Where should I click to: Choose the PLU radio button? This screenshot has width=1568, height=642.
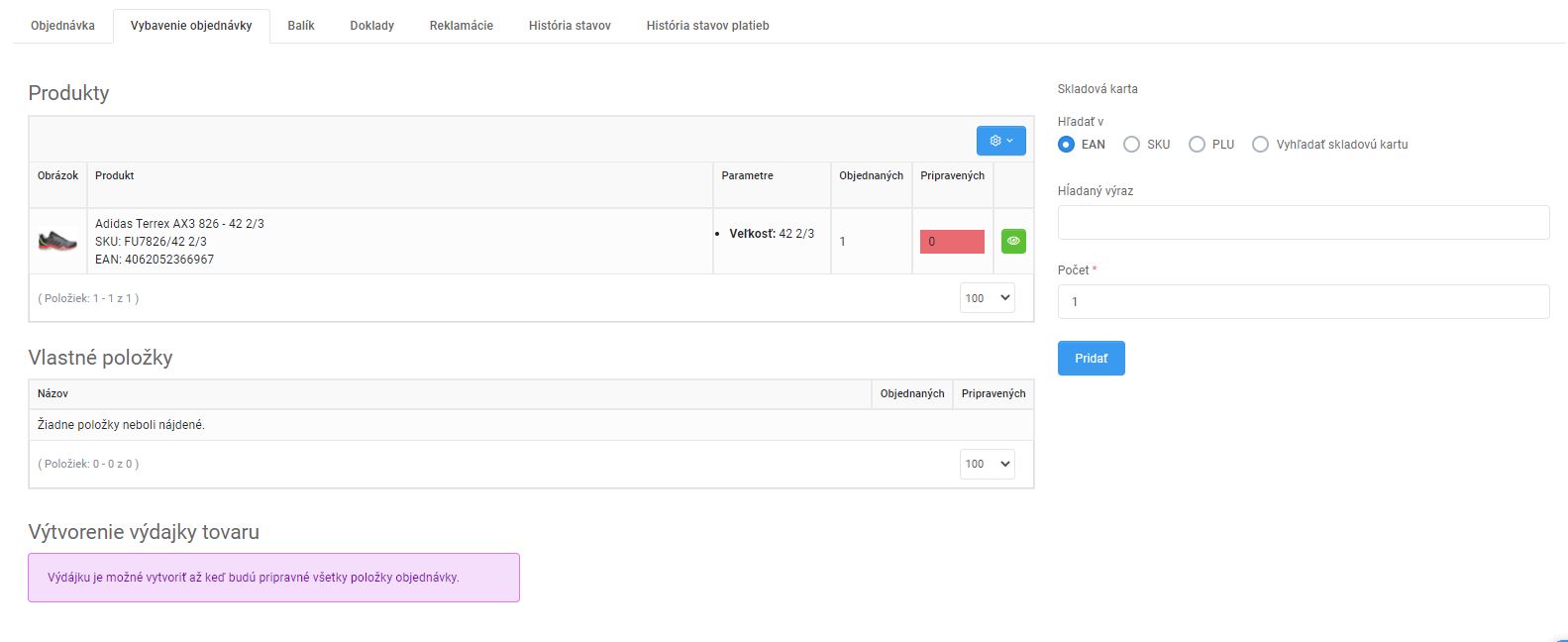point(1197,145)
